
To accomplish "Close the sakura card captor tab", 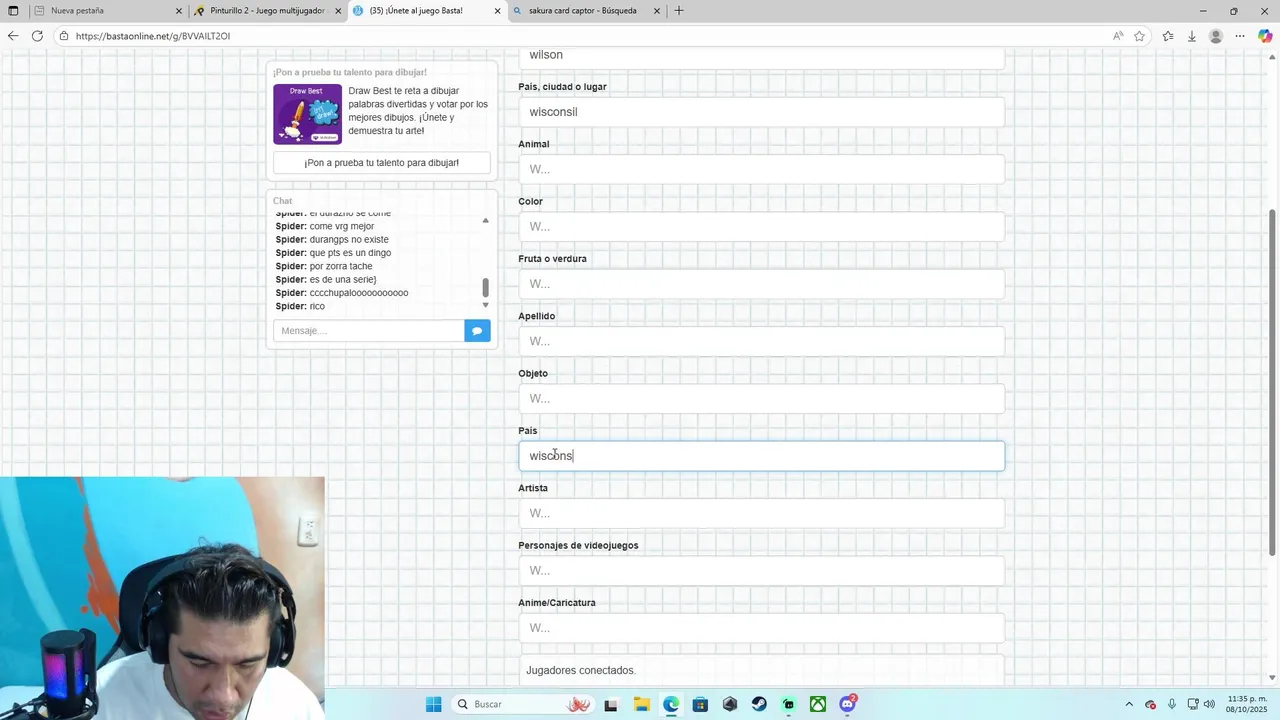I will [657, 11].
